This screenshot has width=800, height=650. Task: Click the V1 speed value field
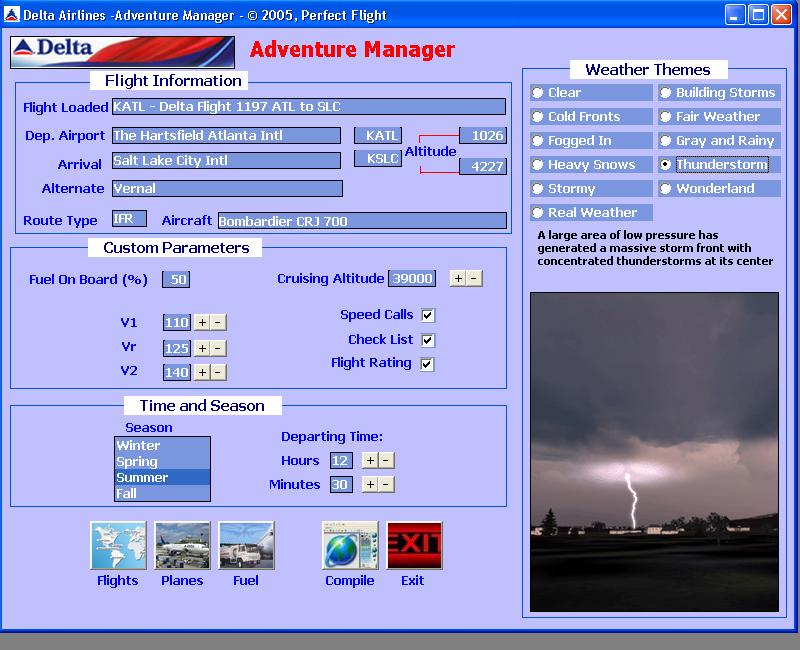tap(177, 322)
